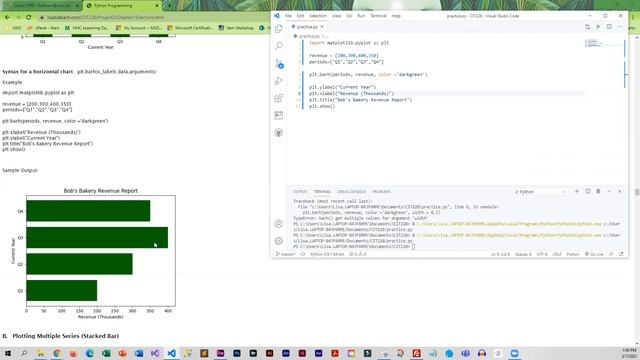The height and width of the screenshot is (360, 640).
Task: Switch to the TERMINAL panel tab
Action: click(x=322, y=192)
